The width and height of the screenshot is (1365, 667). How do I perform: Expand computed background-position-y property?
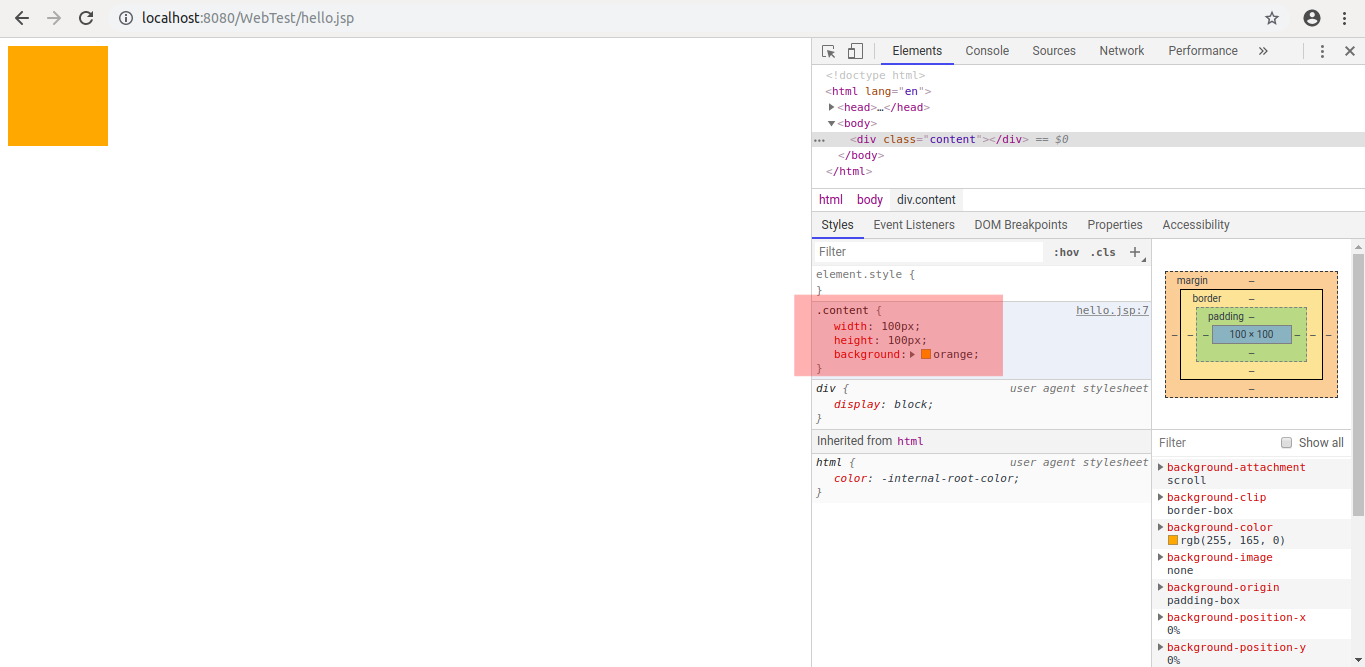(x=1161, y=647)
